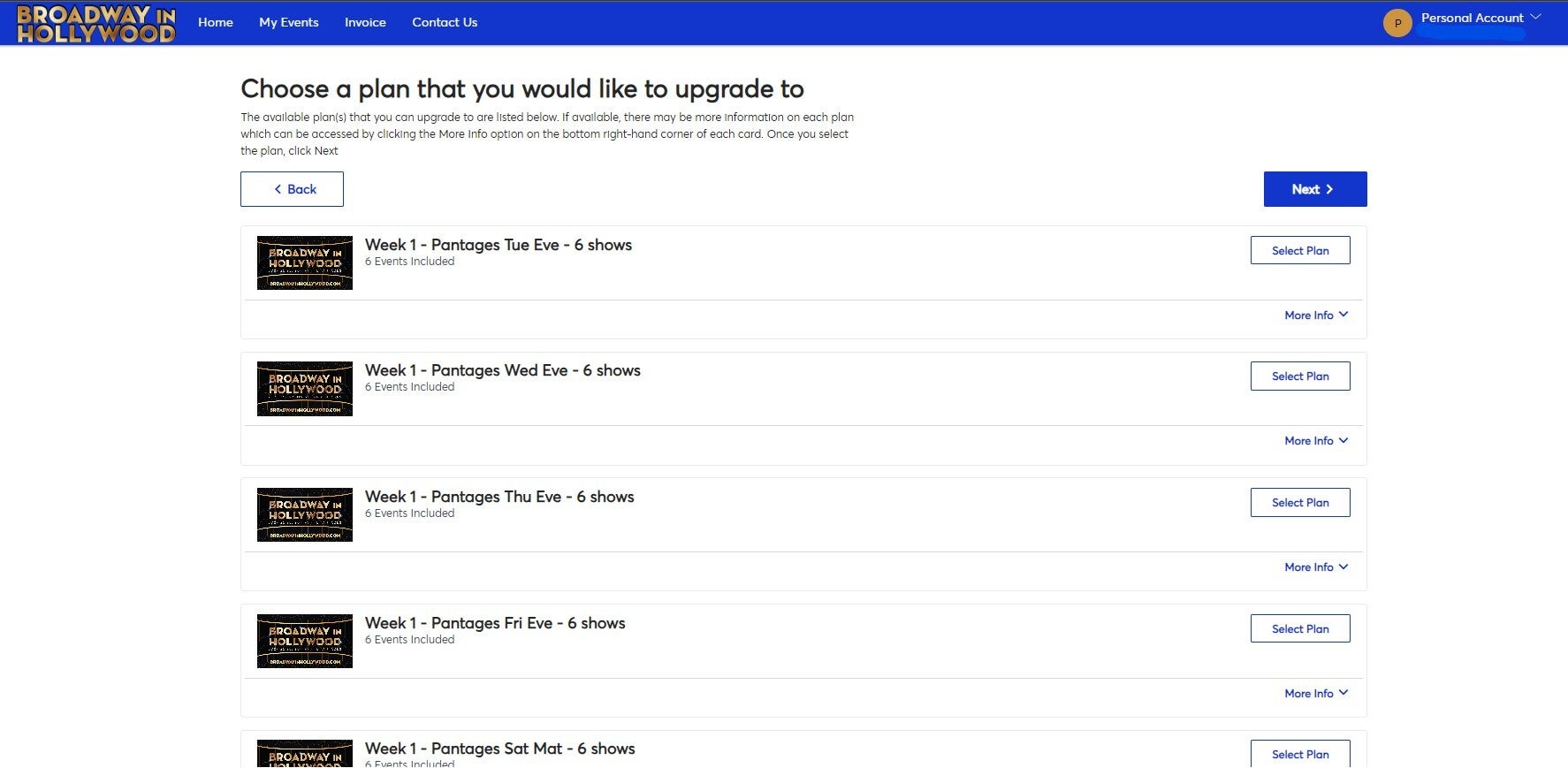Click the Broadway in Hollywood logo

(96, 23)
